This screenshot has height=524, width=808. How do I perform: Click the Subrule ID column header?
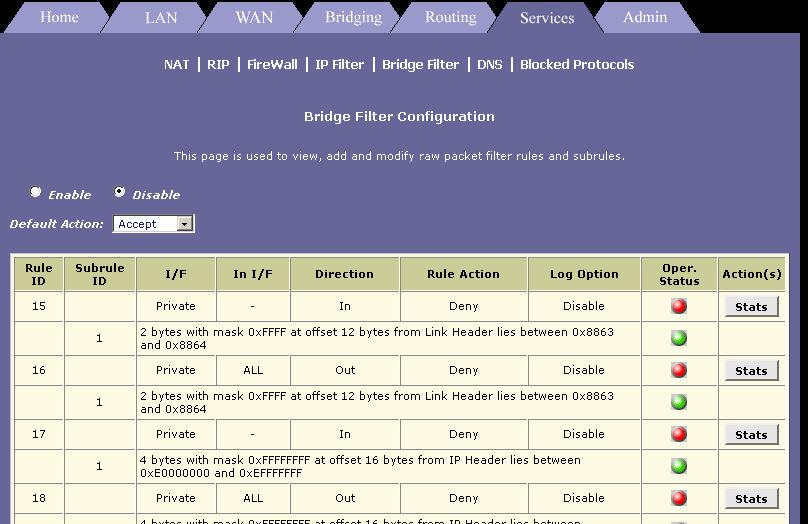[99, 274]
